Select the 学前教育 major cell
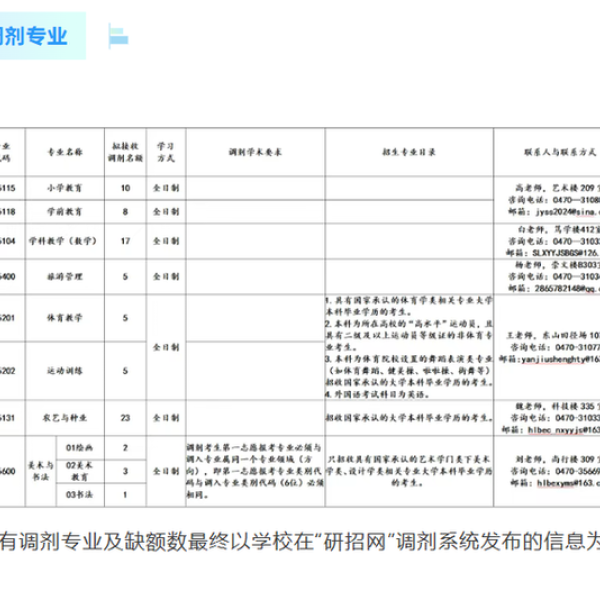Screen dimensions: 600x600 coord(65,212)
